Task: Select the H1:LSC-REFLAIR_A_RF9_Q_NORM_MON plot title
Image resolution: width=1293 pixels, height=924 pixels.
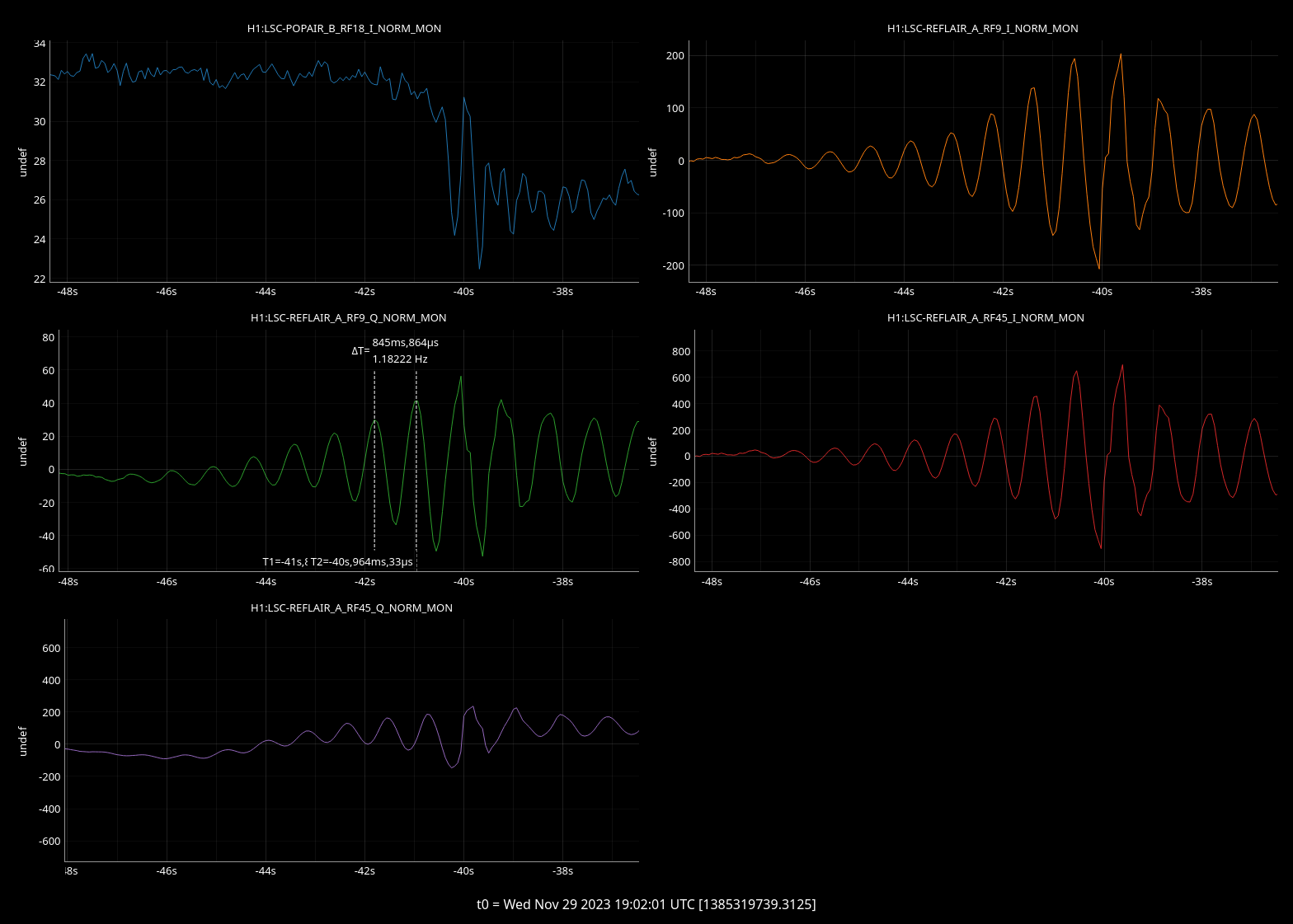Action: (x=348, y=317)
